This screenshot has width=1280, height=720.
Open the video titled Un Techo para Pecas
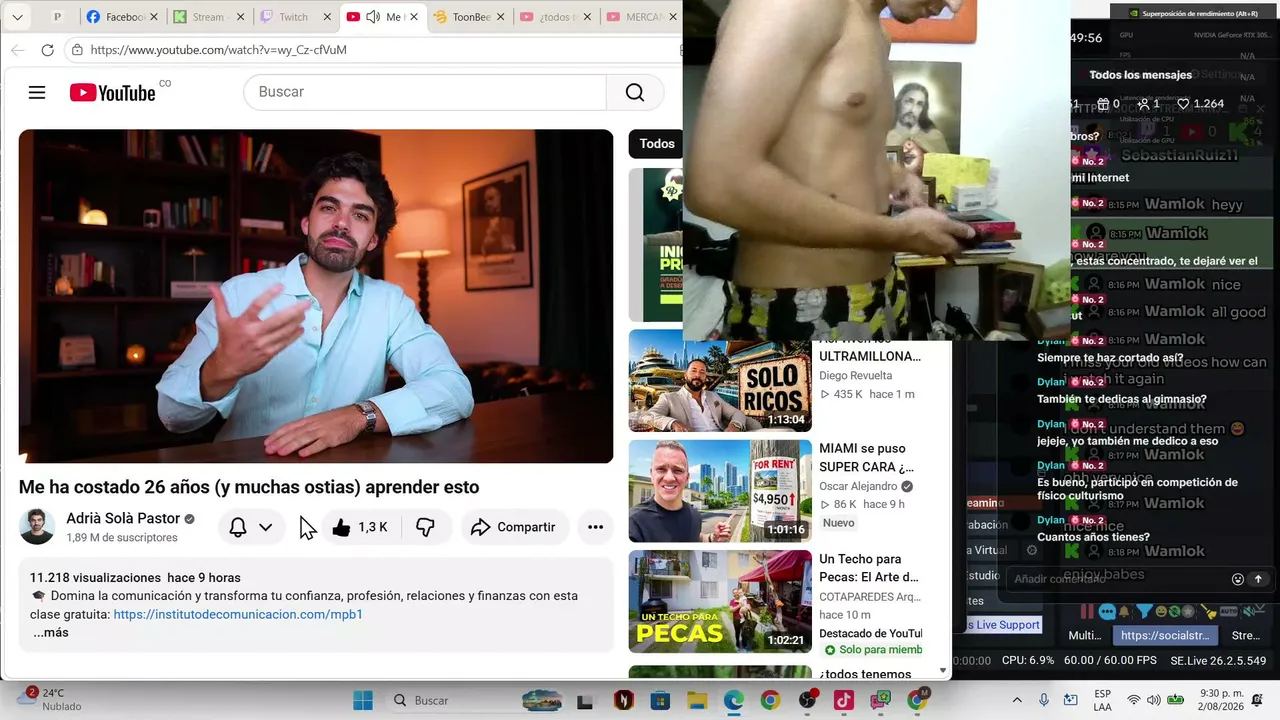pyautogui.click(x=868, y=568)
